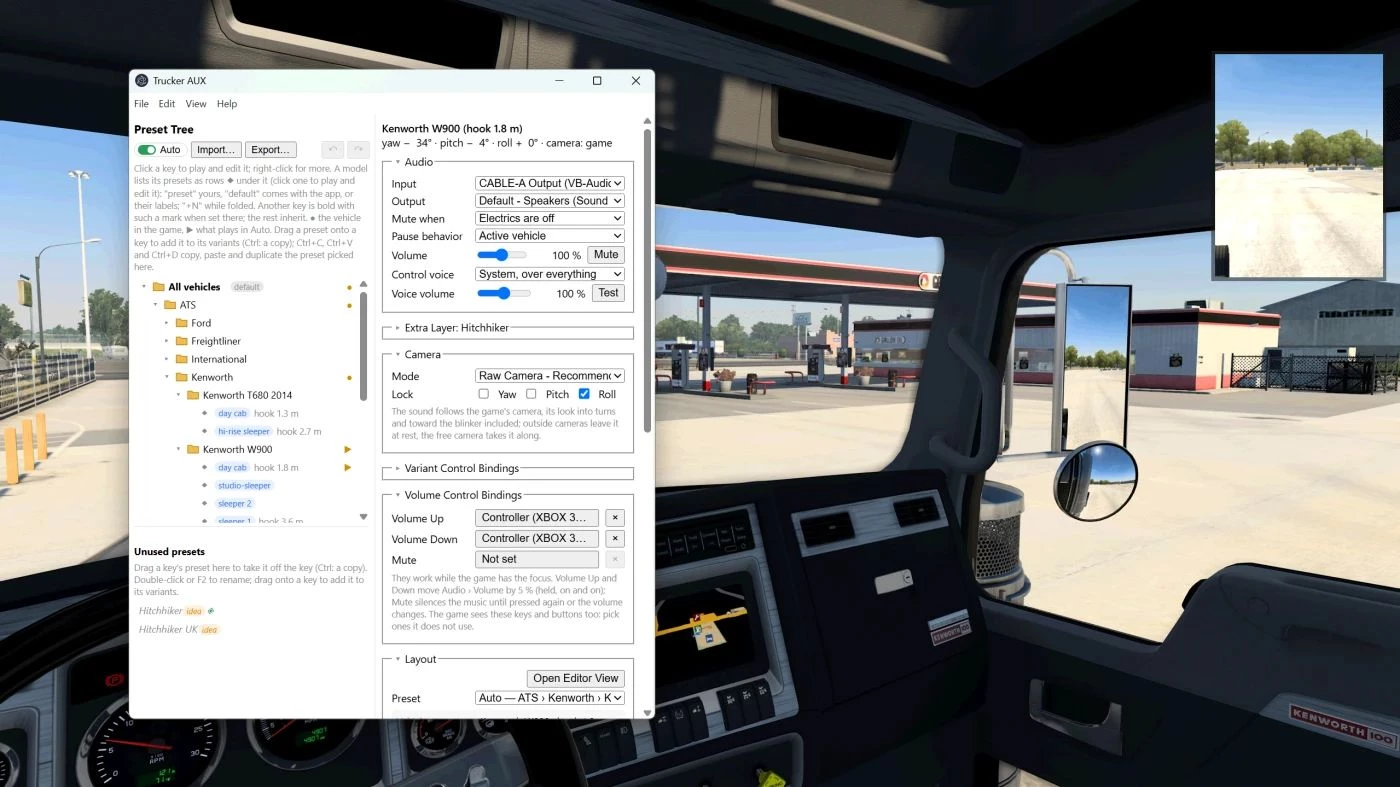Click the green icon beside the Hitchhiker preset
The width and height of the screenshot is (1400, 787).
pyautogui.click(x=211, y=611)
